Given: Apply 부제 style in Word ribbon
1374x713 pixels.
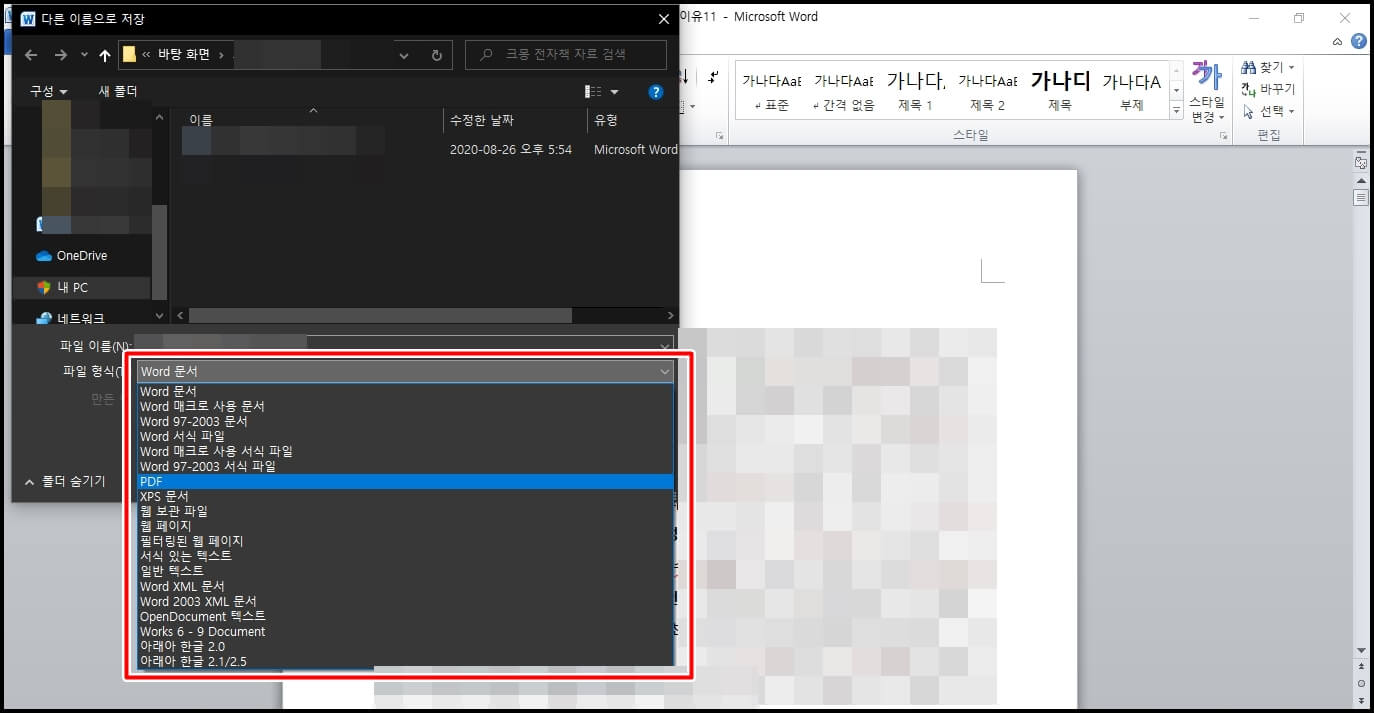Looking at the screenshot, I should pos(1131,91).
